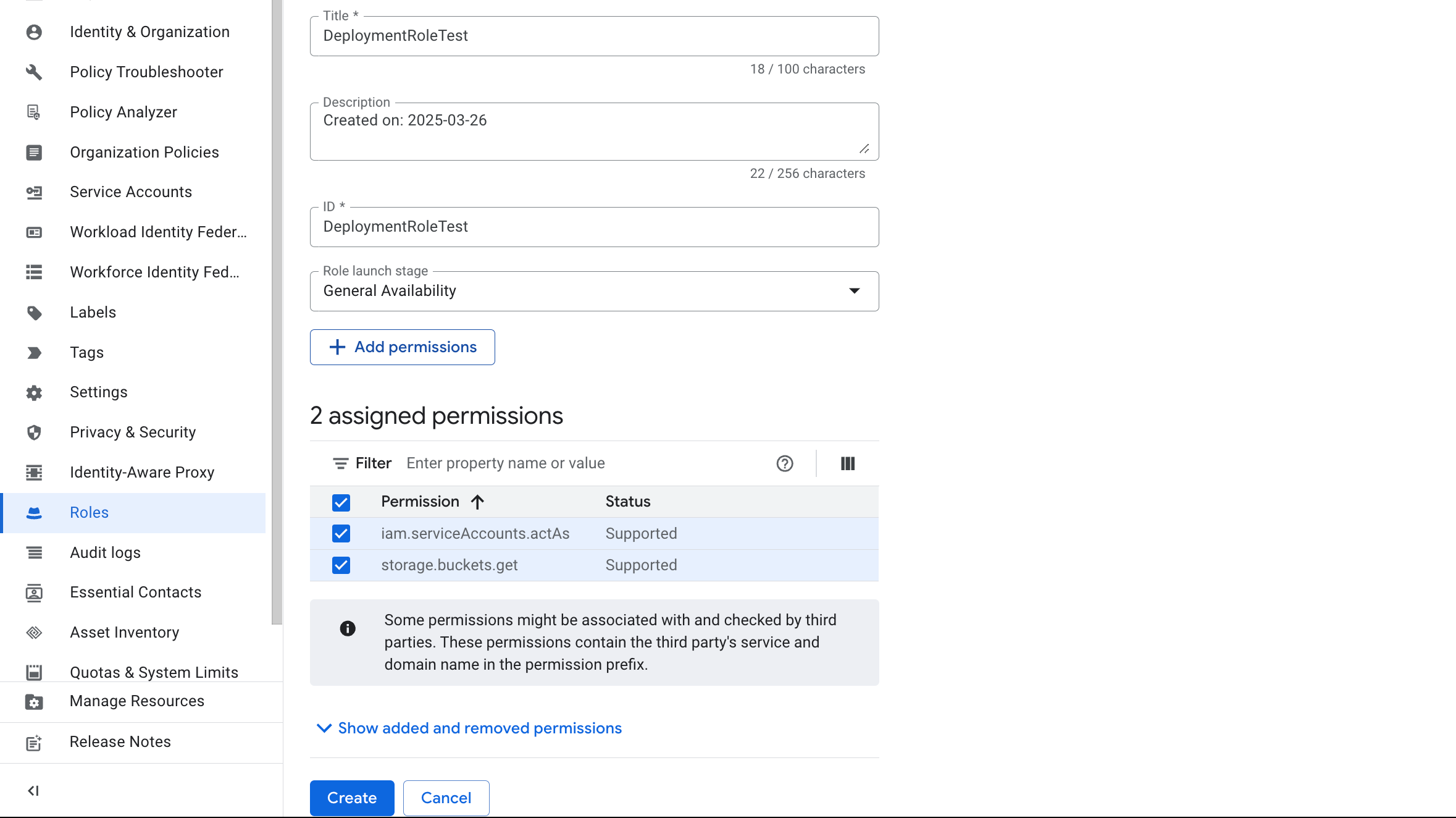Uncheck the iam.serviceAccounts.actAs permission checkbox
This screenshot has width=1456, height=818.
click(x=341, y=533)
